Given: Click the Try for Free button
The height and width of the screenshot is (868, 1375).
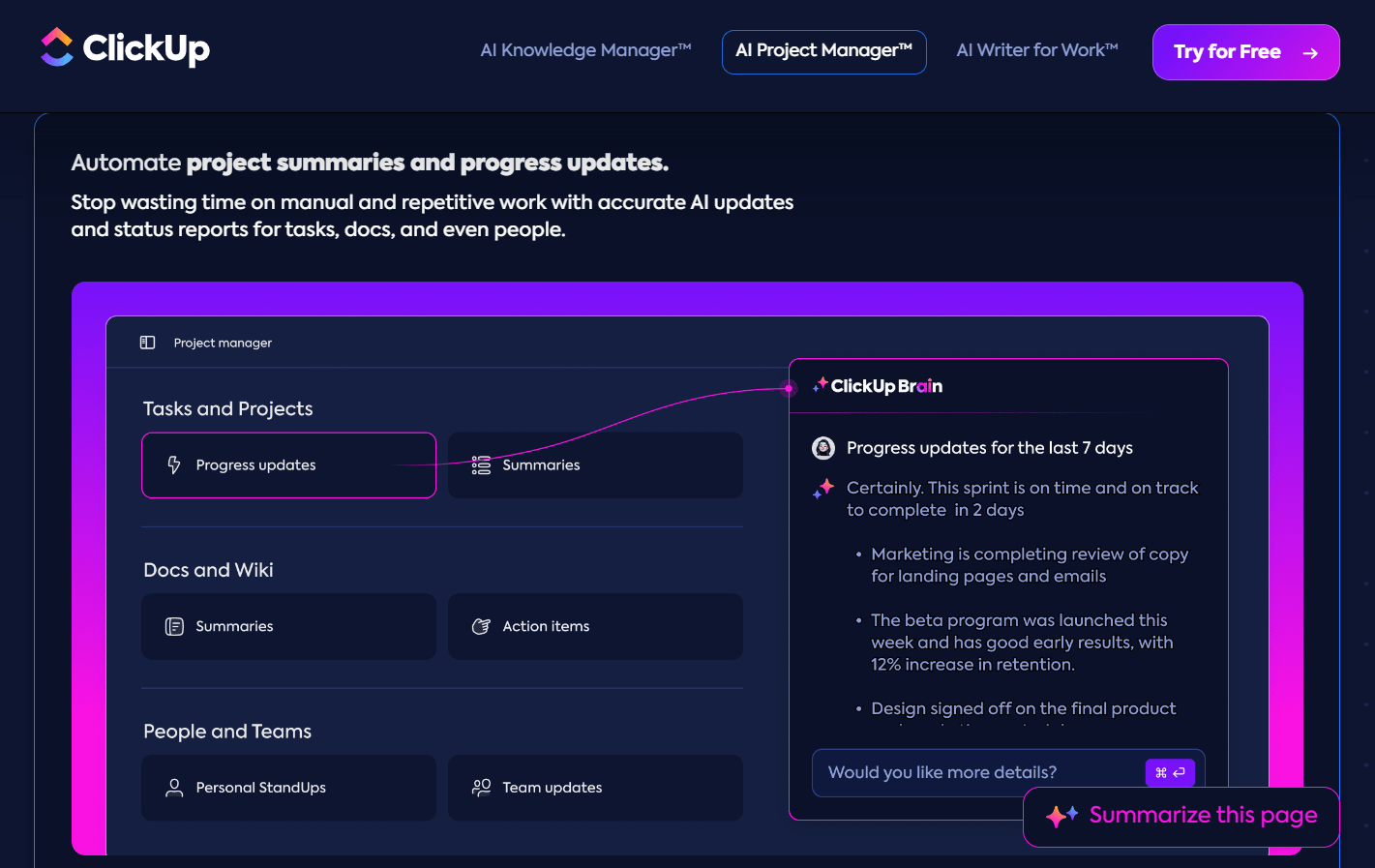Looking at the screenshot, I should 1245,52.
